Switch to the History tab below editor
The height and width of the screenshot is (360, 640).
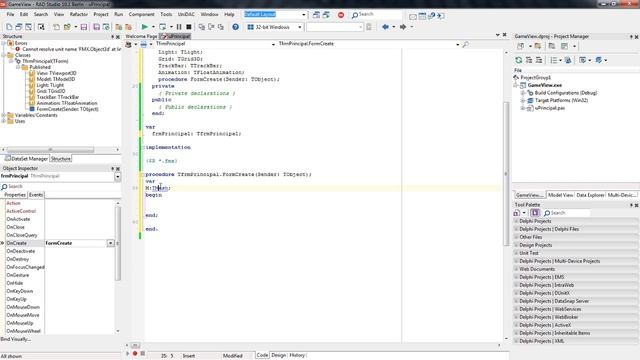click(x=297, y=355)
